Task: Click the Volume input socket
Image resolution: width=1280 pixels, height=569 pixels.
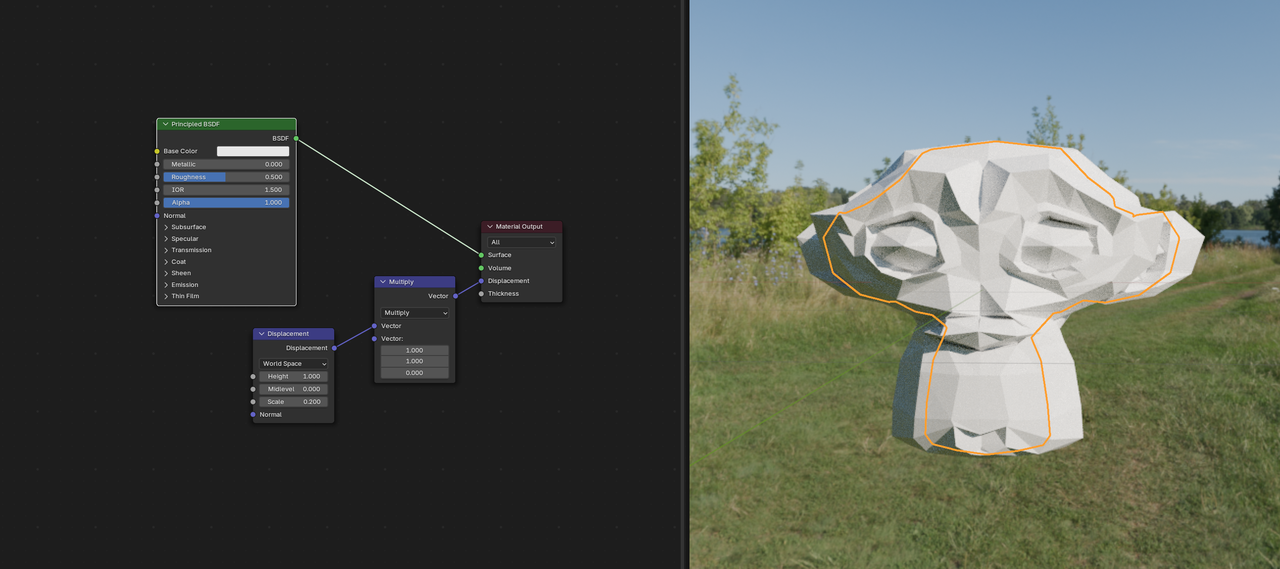Action: pyautogui.click(x=481, y=268)
